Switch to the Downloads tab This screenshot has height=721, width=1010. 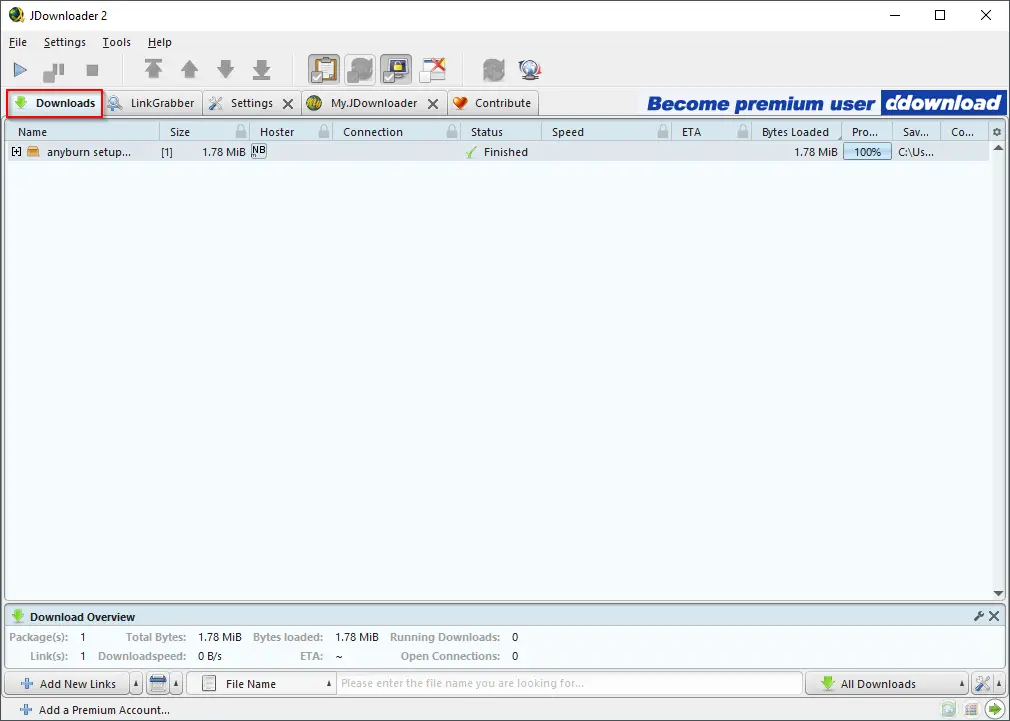pyautogui.click(x=55, y=103)
